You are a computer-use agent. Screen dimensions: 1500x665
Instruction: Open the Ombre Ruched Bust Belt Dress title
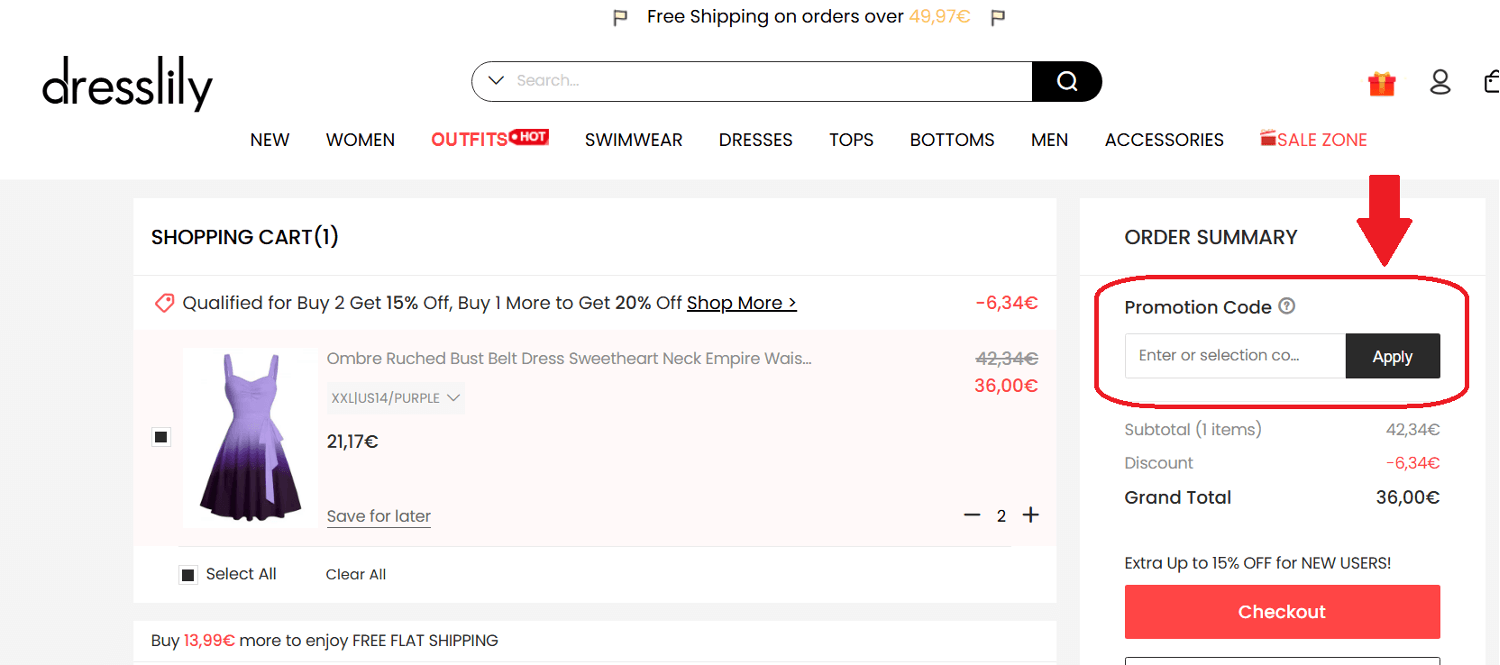pos(569,358)
